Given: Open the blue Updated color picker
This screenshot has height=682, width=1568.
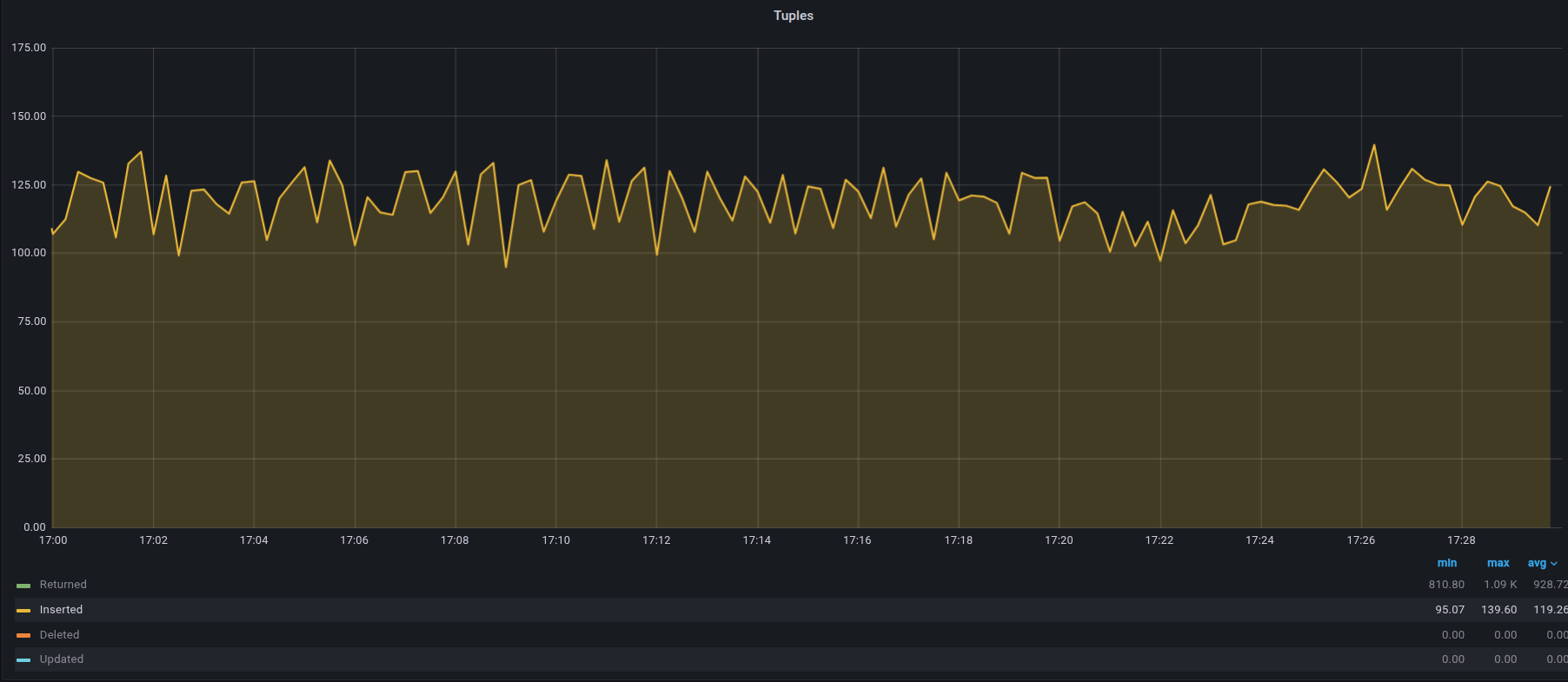Looking at the screenshot, I should pos(23,660).
